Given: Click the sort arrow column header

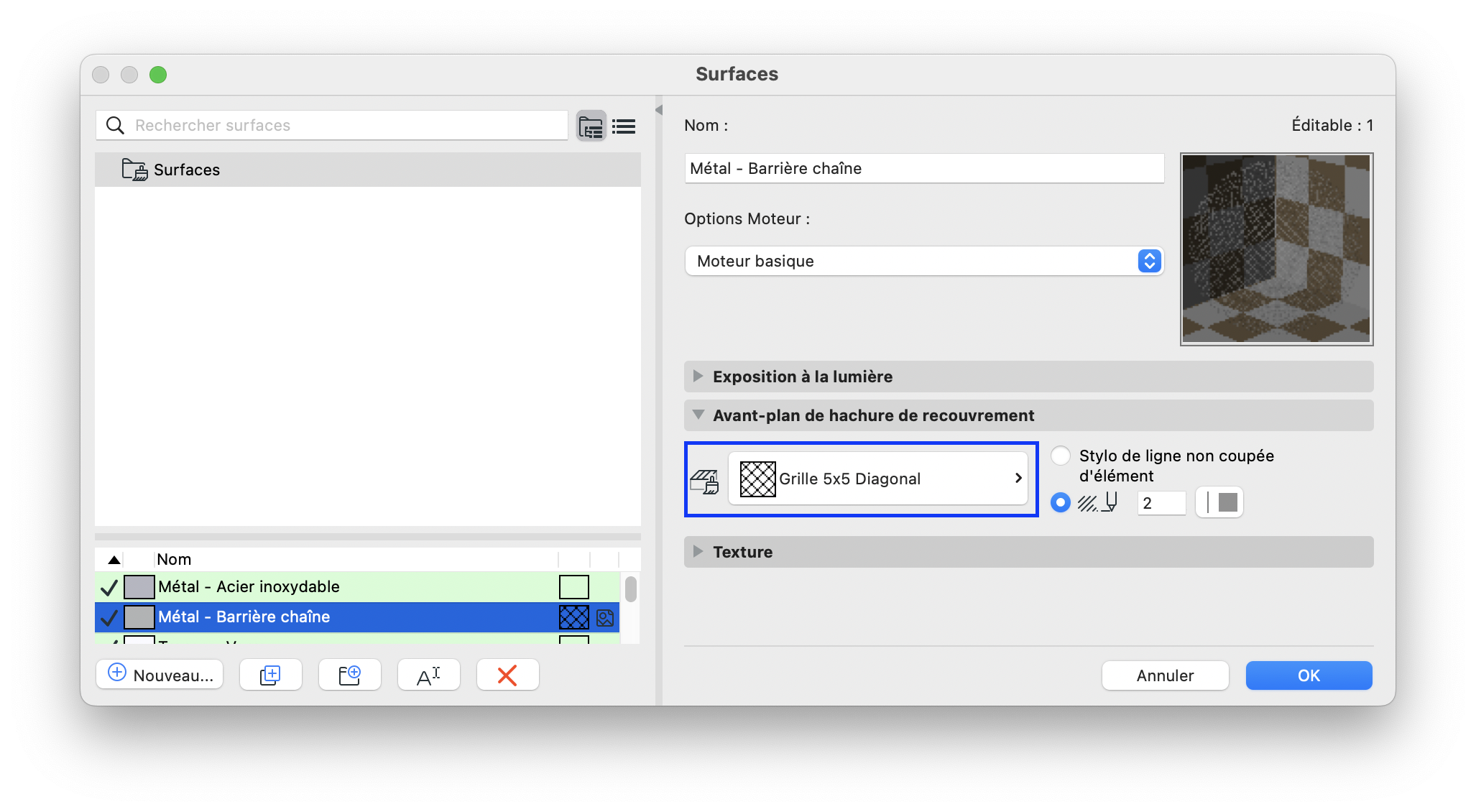Looking at the screenshot, I should [114, 559].
